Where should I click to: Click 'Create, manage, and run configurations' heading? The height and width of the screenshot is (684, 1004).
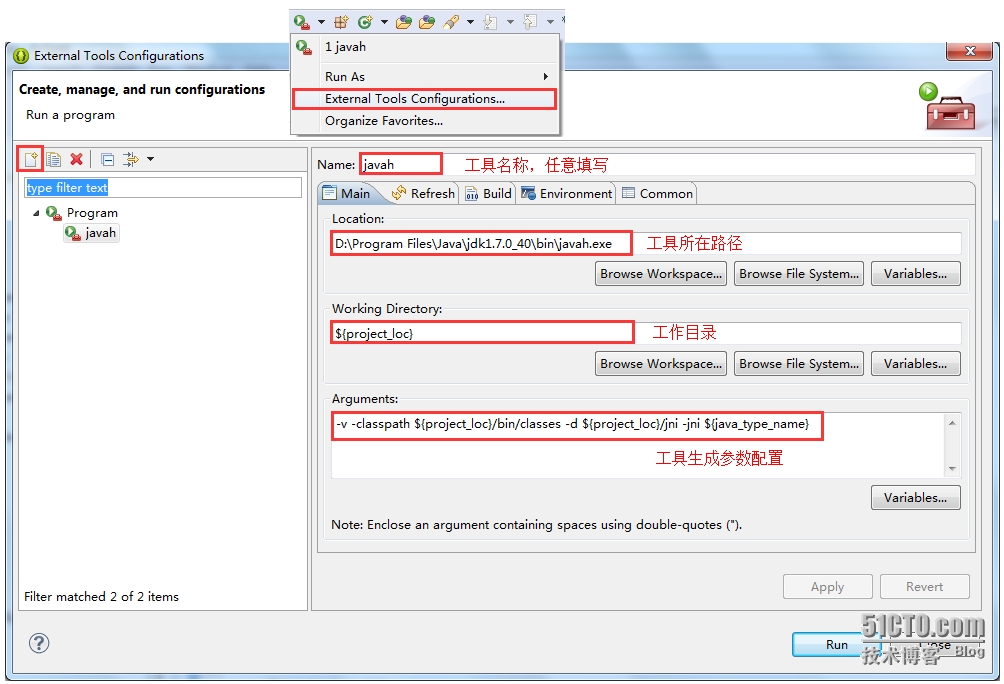(x=142, y=89)
